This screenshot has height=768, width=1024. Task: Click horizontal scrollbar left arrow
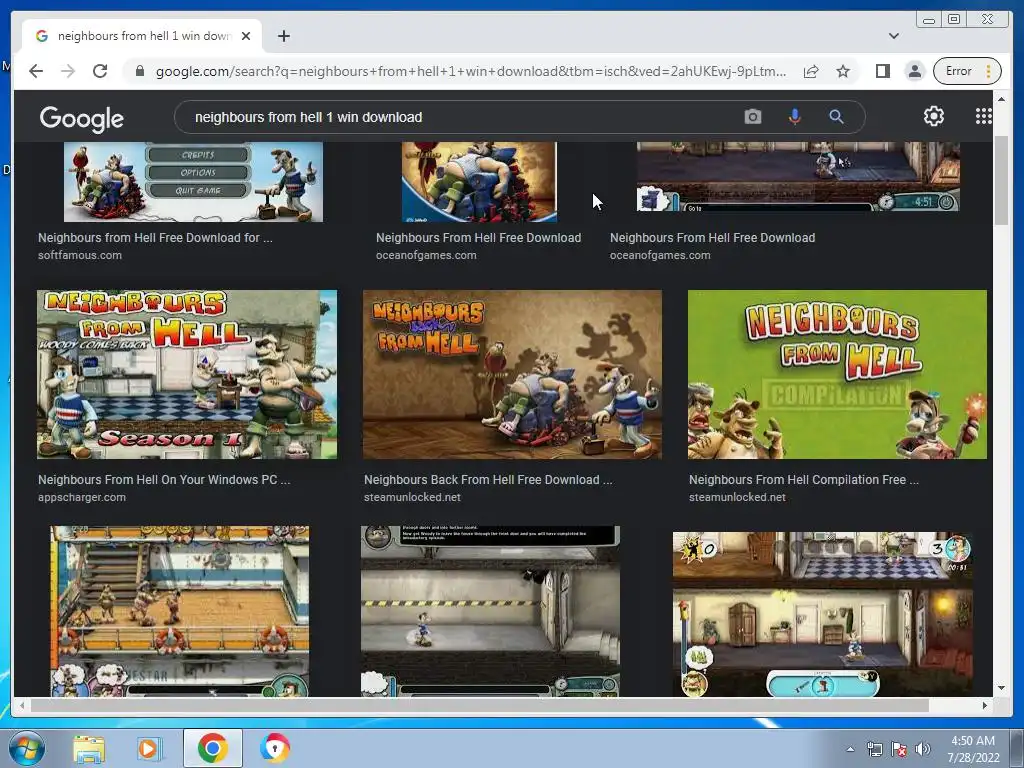tap(22, 705)
